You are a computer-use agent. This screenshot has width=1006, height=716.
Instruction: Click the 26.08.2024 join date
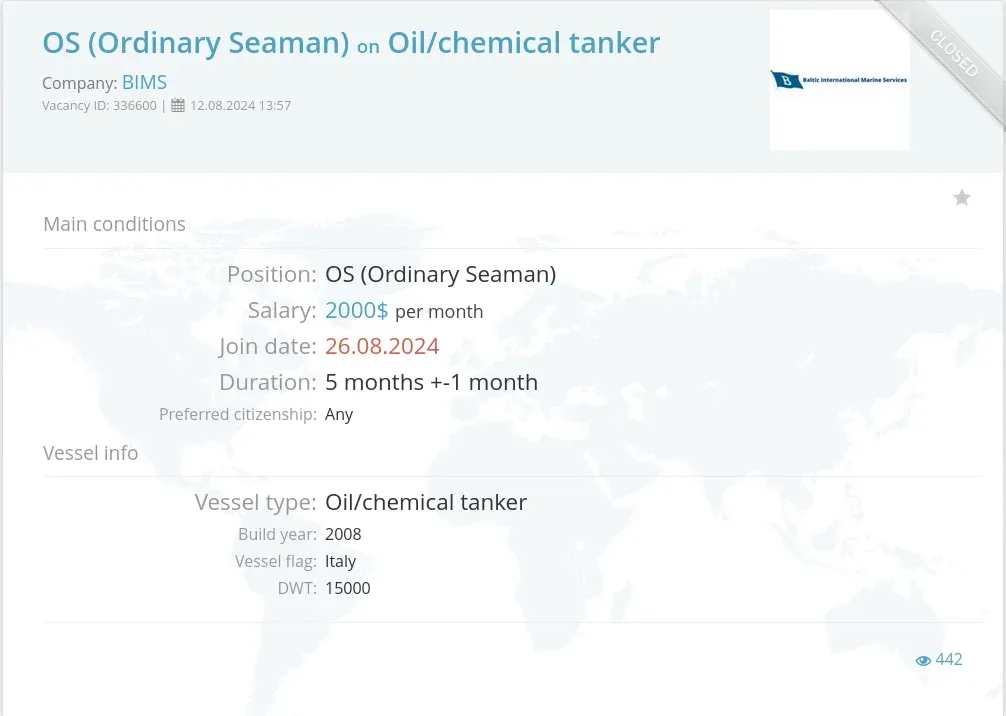[382, 346]
